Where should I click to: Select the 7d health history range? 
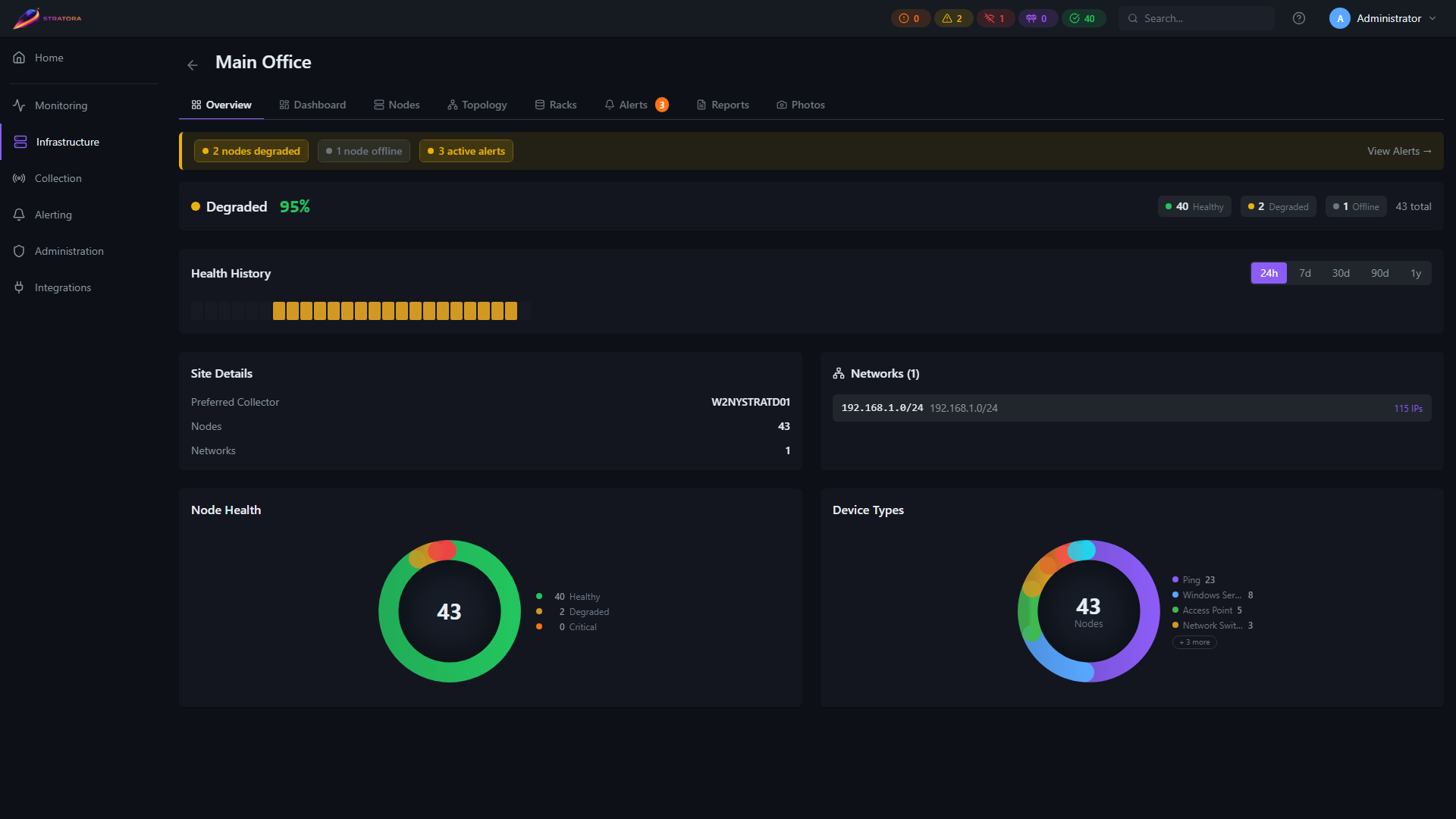(x=1305, y=273)
